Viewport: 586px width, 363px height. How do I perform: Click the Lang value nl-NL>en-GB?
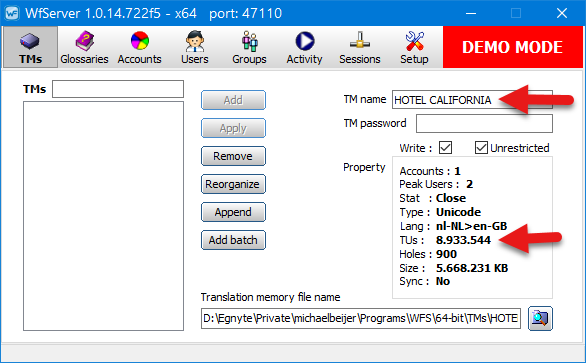[x=471, y=226]
